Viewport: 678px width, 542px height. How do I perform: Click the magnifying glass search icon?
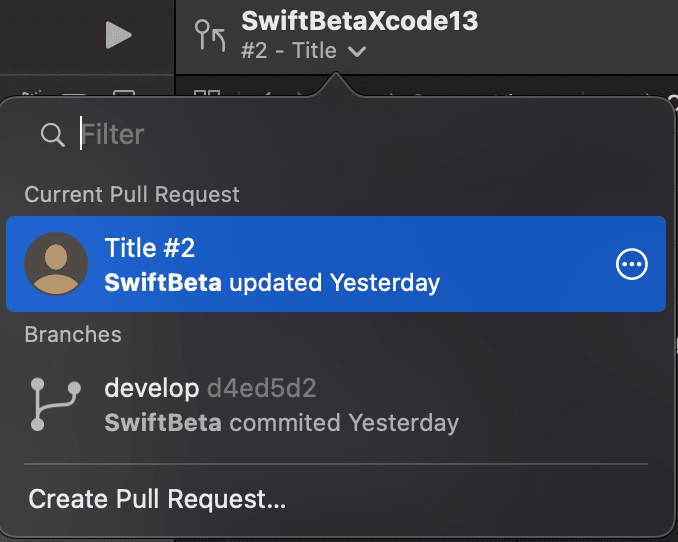[x=53, y=135]
